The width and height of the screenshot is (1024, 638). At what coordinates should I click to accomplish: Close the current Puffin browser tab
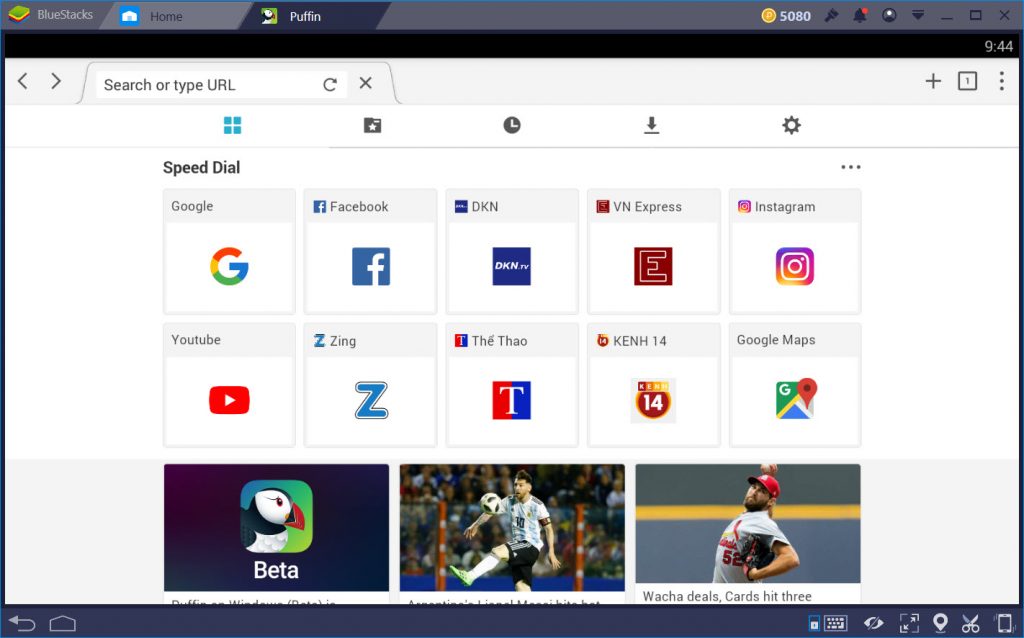(366, 83)
